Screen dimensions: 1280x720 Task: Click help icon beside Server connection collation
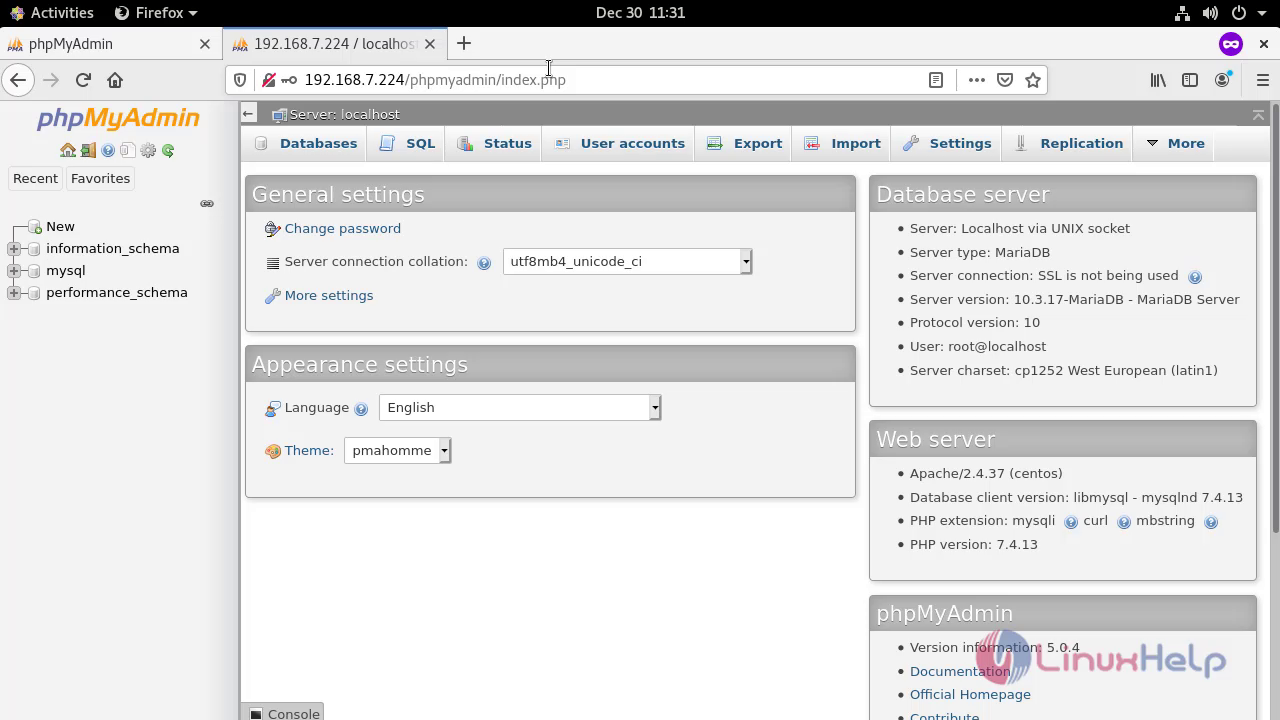[484, 263]
